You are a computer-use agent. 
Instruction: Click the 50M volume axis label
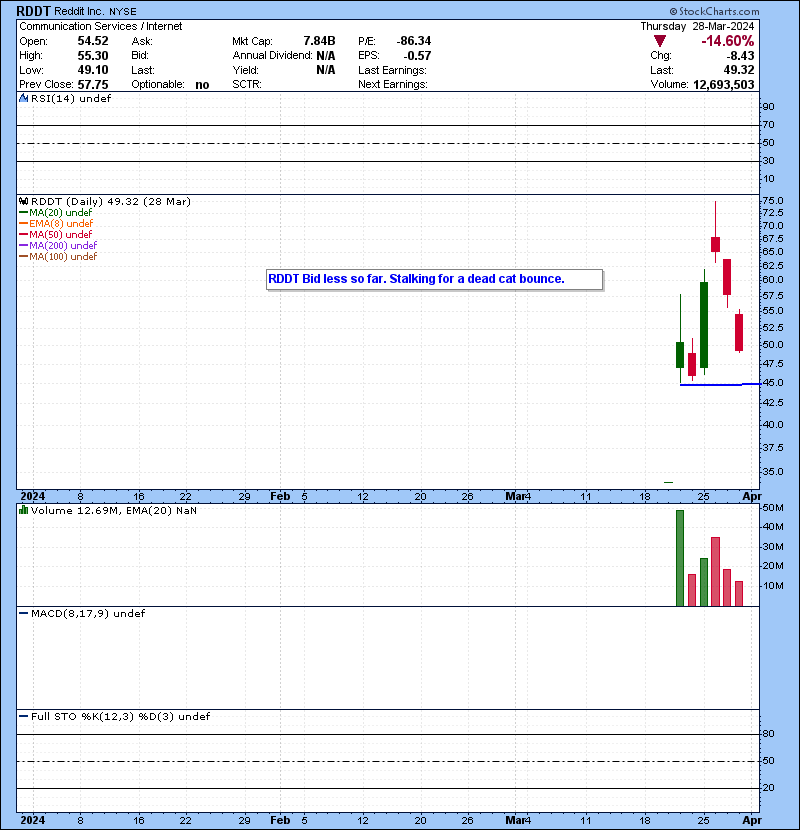pos(773,508)
